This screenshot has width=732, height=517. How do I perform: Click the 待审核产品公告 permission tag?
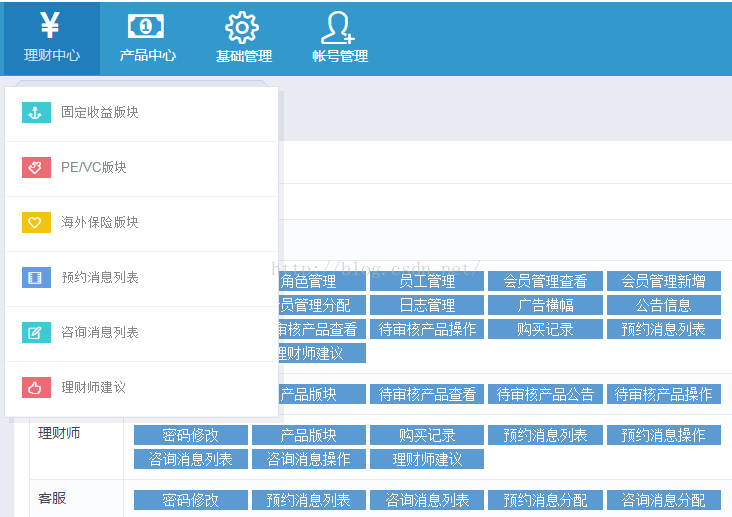coord(545,394)
